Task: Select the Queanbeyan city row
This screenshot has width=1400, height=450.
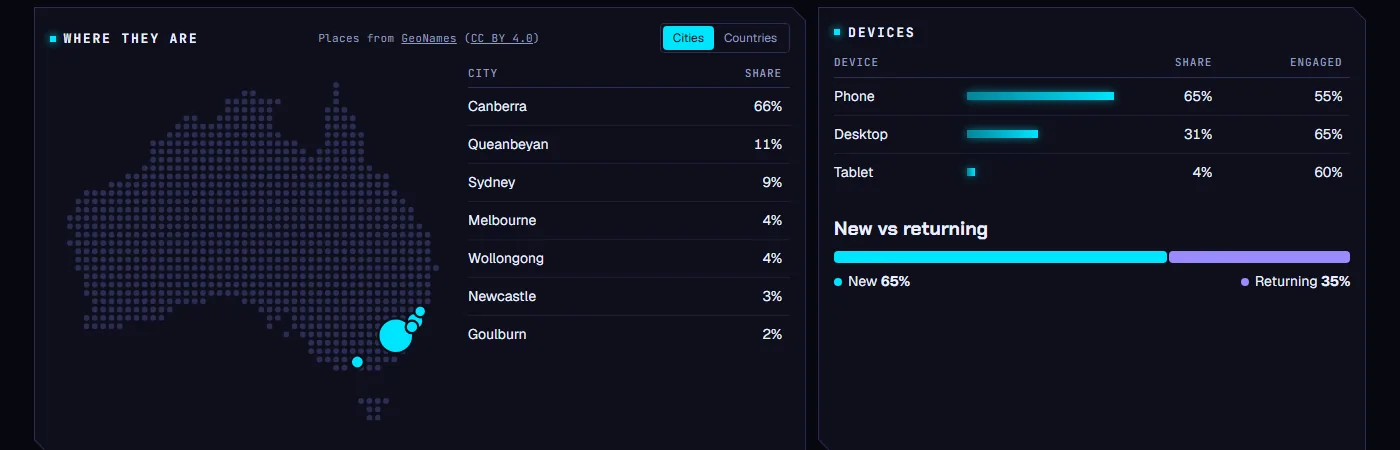Action: [x=628, y=144]
